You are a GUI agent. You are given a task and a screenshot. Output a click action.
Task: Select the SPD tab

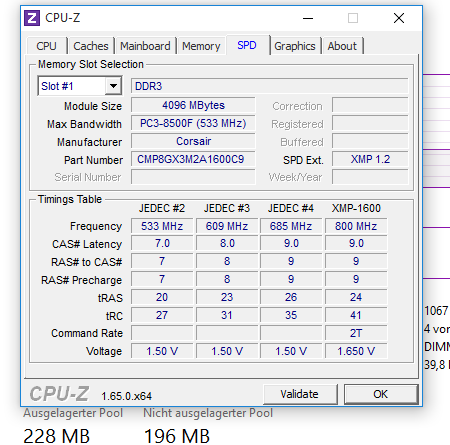247,45
